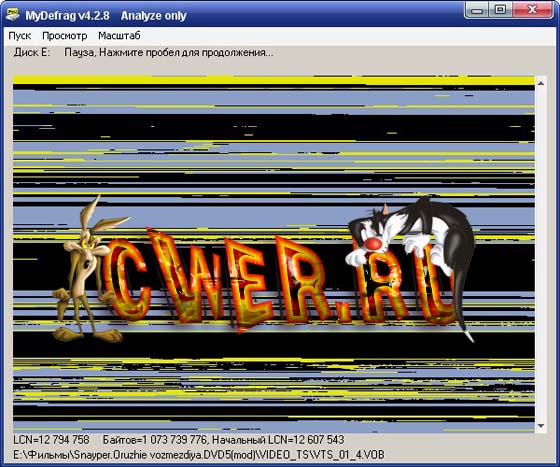Open the Просмотр menu

(65, 36)
